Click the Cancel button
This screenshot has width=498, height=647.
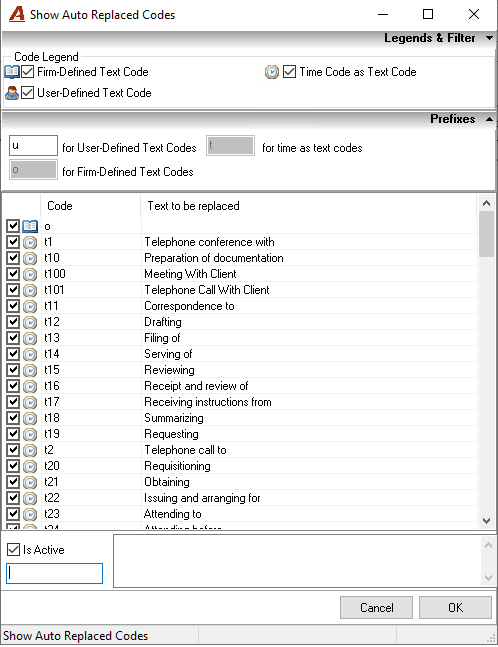376,607
